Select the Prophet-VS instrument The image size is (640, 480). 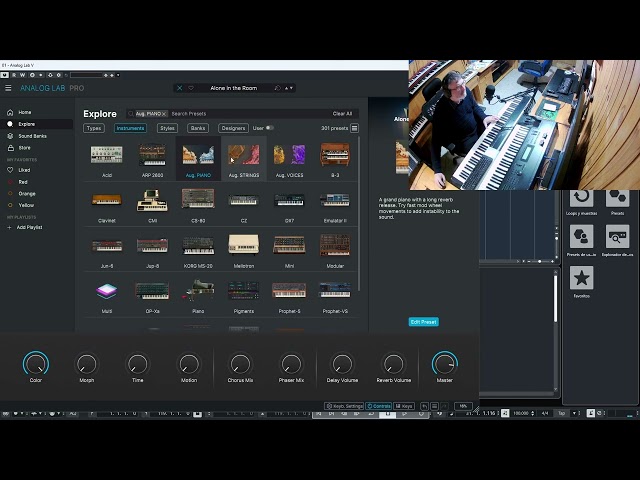[x=335, y=296]
